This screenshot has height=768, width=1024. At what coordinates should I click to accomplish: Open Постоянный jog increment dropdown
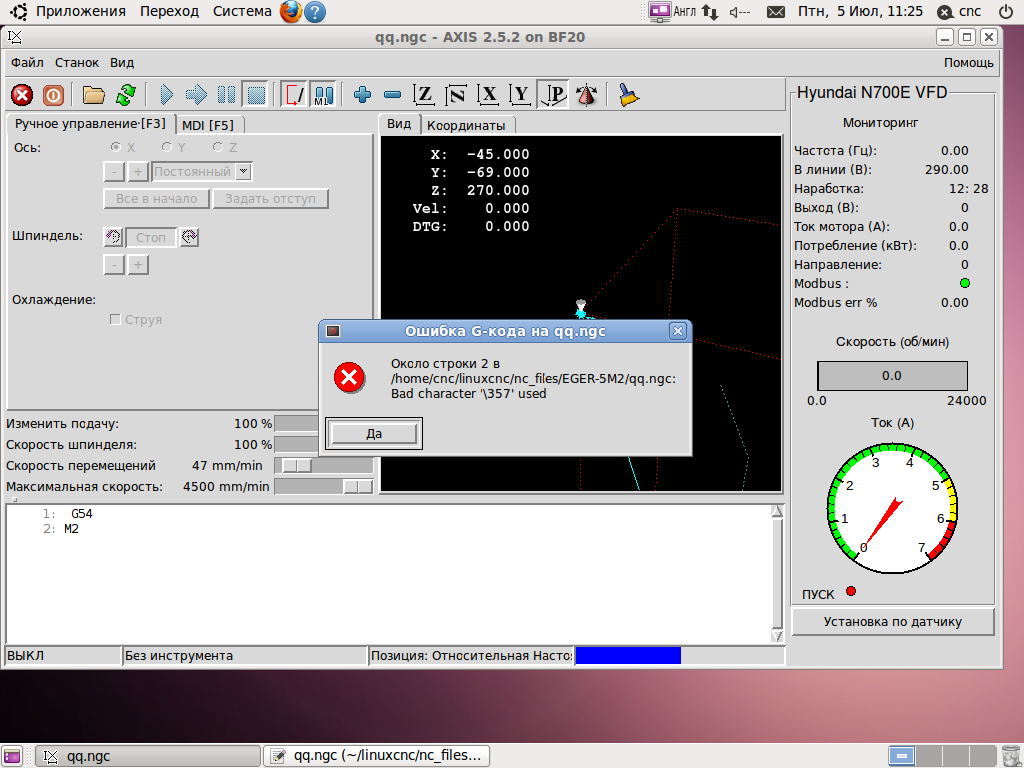(244, 171)
